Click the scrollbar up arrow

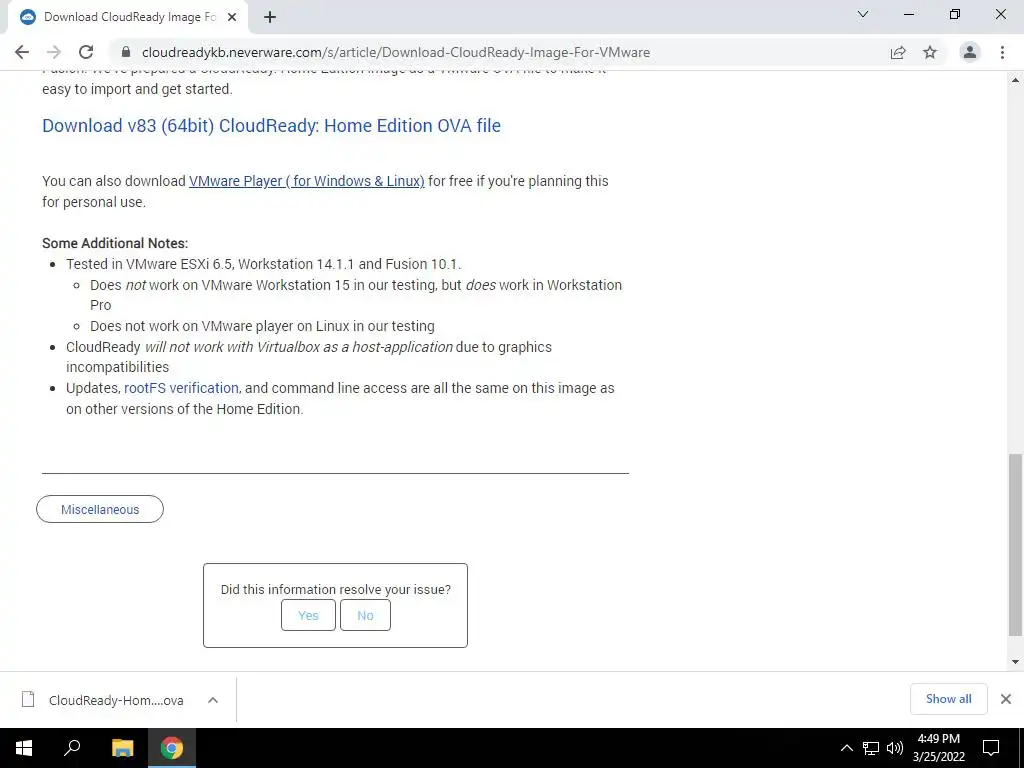[1015, 80]
